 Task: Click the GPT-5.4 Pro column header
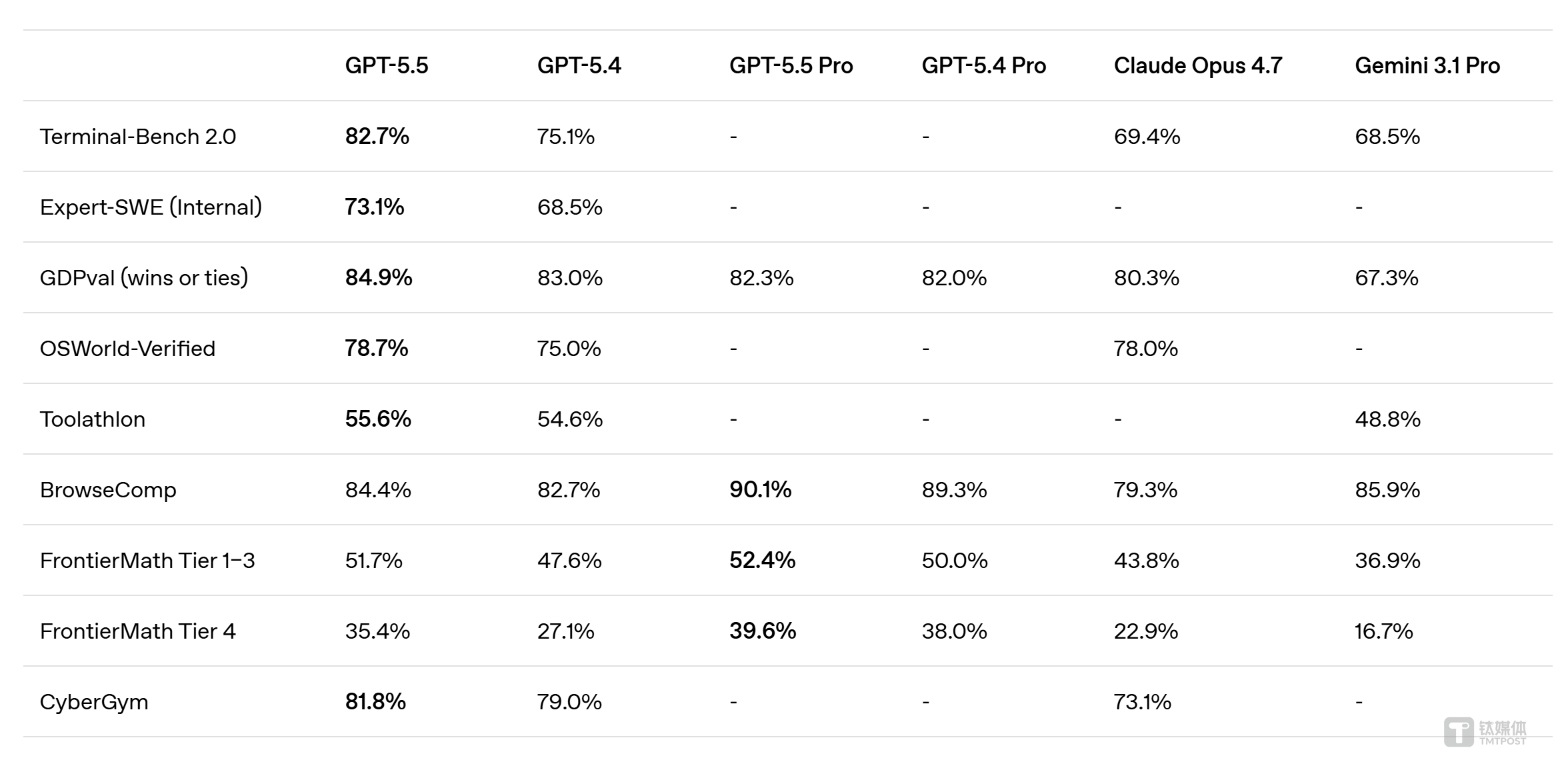(983, 65)
